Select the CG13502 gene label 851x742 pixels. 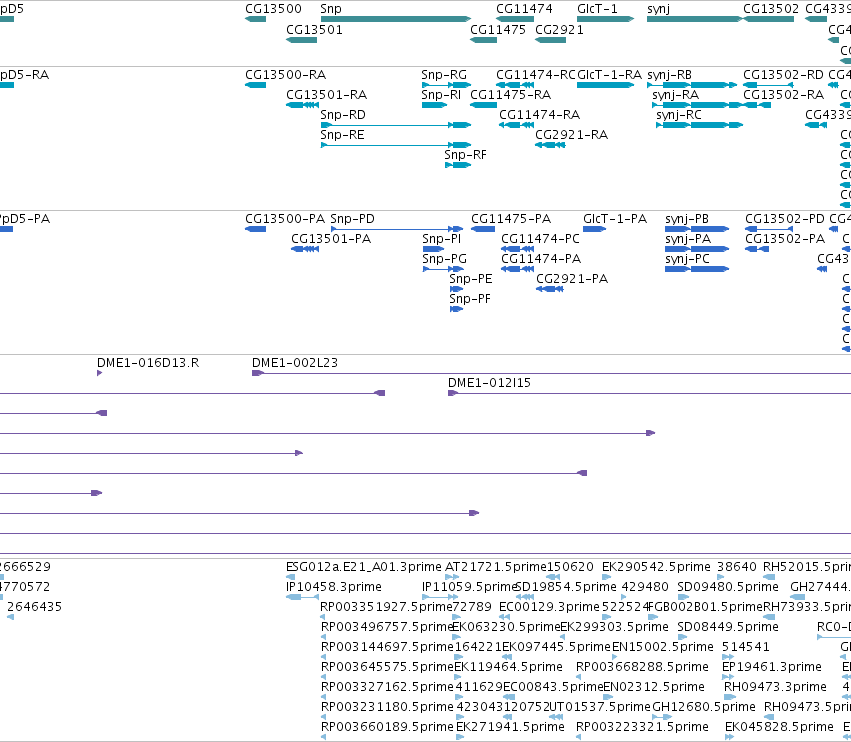(771, 9)
